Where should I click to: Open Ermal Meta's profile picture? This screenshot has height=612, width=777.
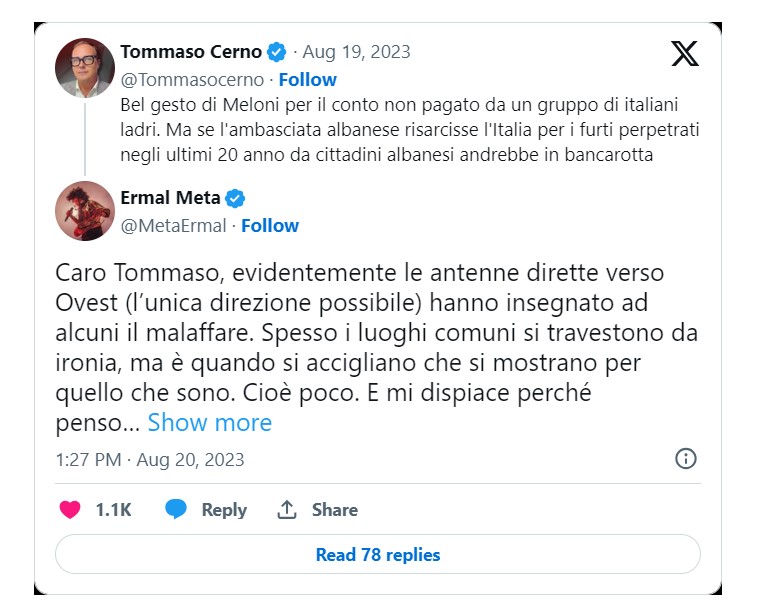click(85, 211)
